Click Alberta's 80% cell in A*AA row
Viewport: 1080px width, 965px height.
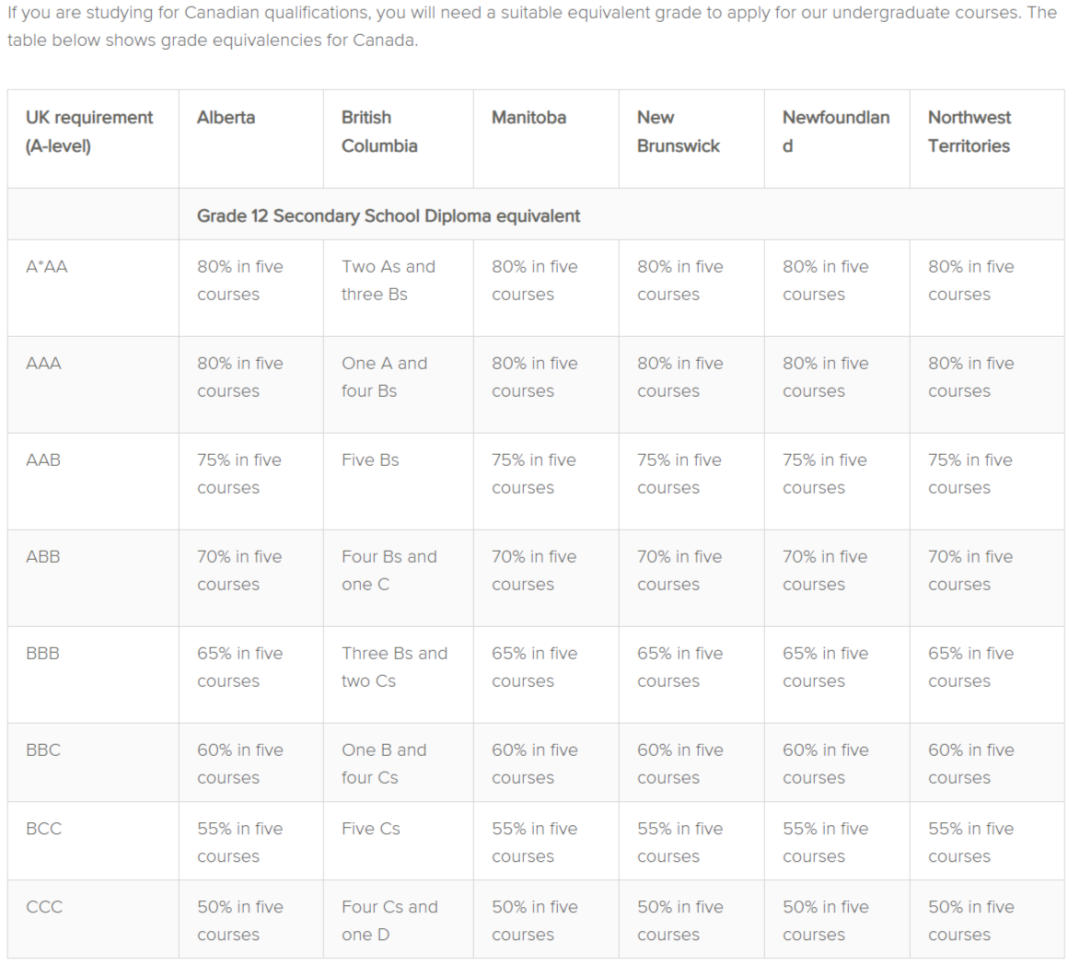coord(251,288)
